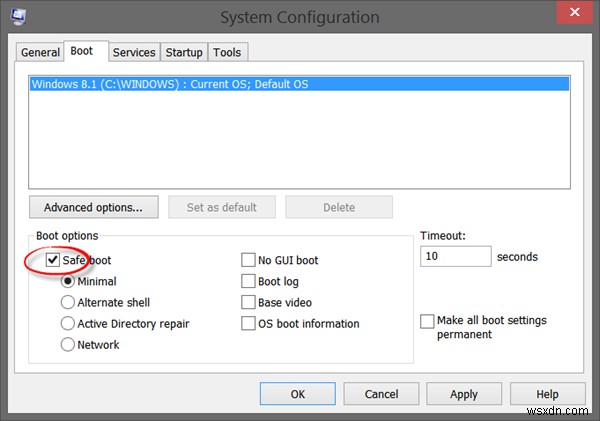Open the Tools tab

(228, 52)
